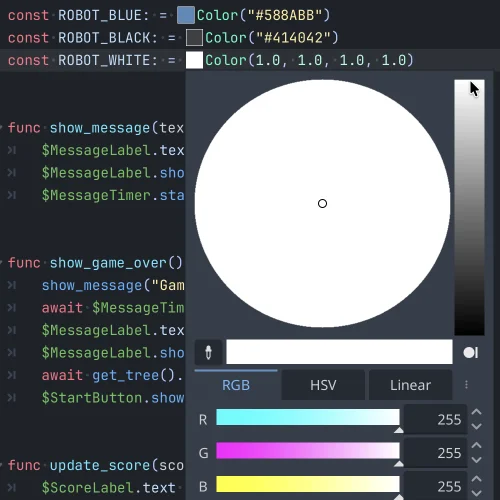
Task: Click the G channel magenta slider
Action: (x=308, y=451)
